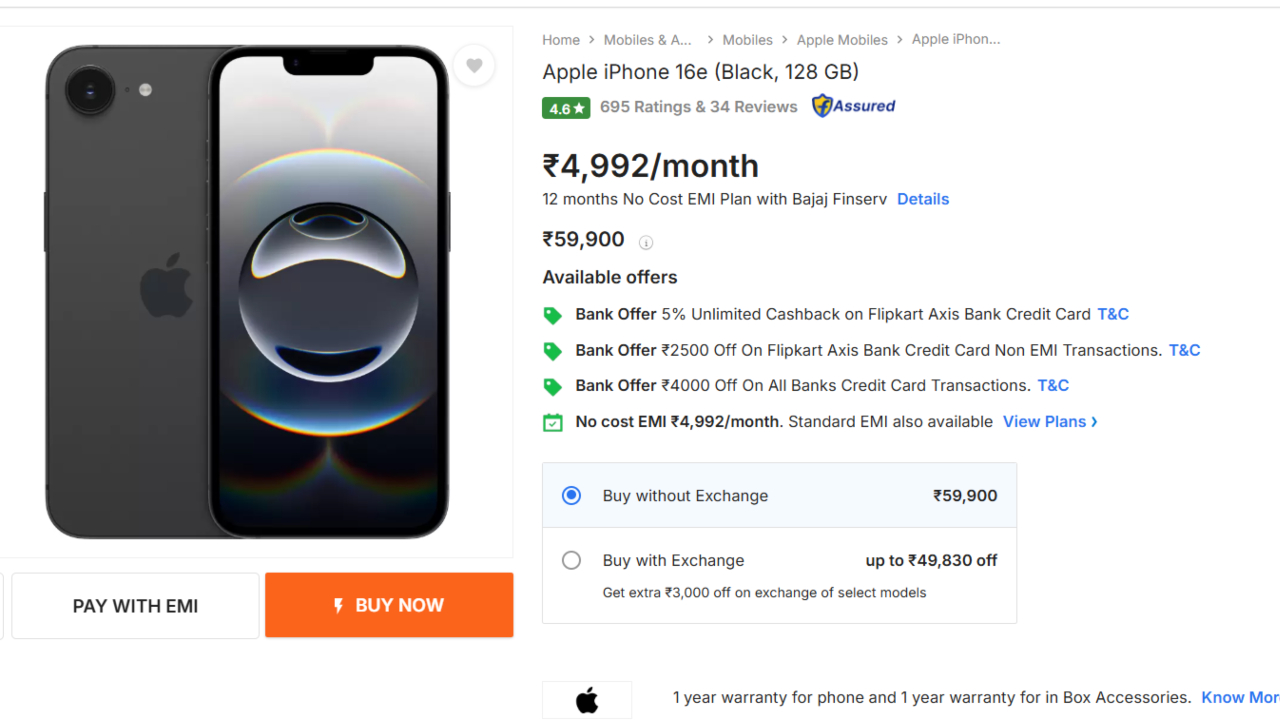1280x720 pixels.
Task: Click PAY WITH EMI button
Action: tap(135, 606)
